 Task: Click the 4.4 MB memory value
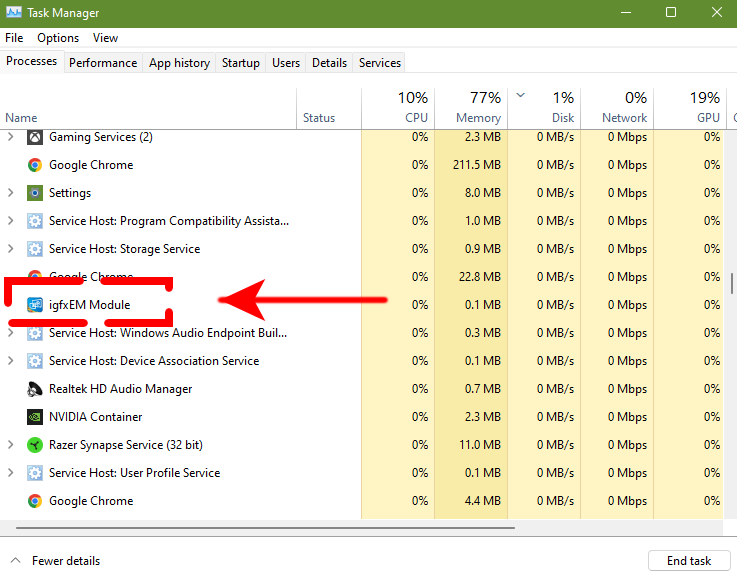483,501
